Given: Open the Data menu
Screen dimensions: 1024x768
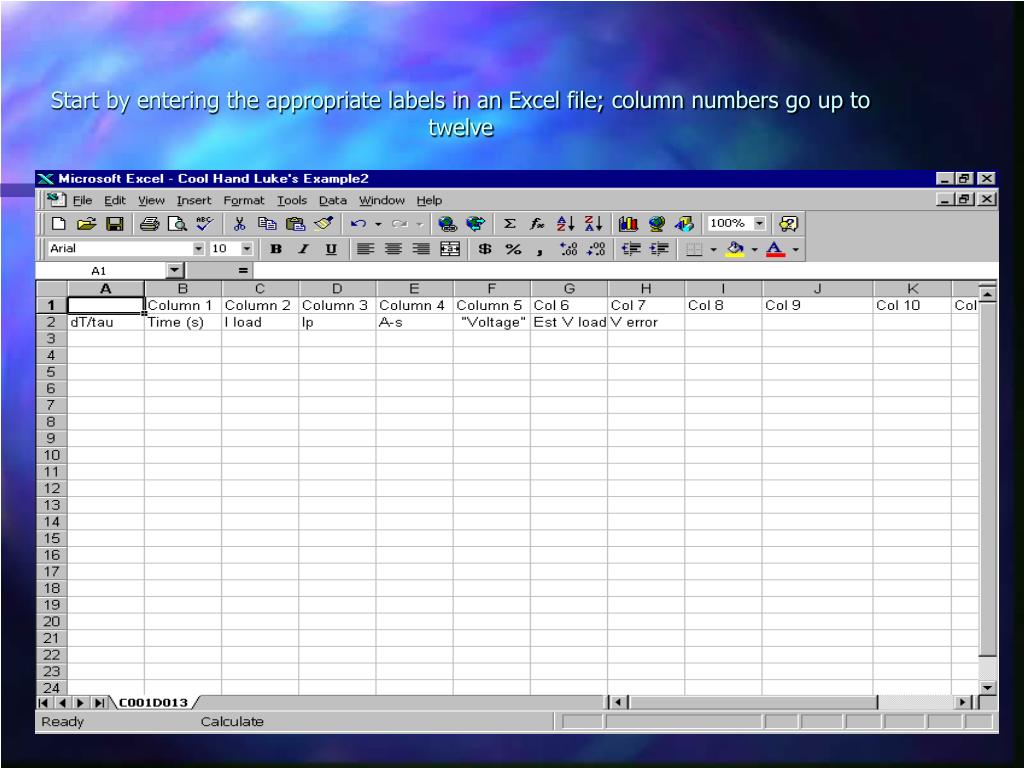Looking at the screenshot, I should pos(332,200).
